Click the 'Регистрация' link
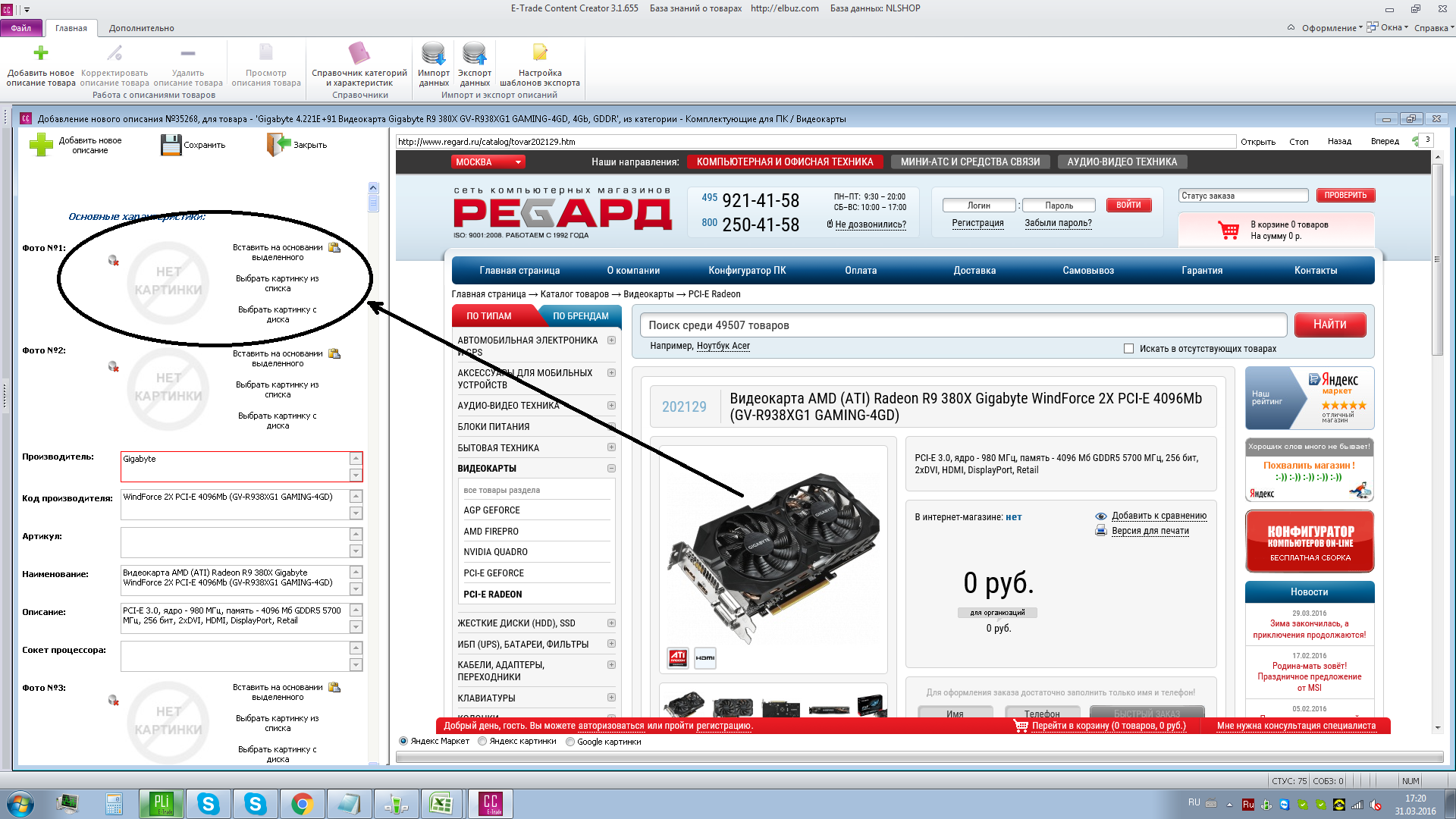1456x819 pixels. (977, 223)
